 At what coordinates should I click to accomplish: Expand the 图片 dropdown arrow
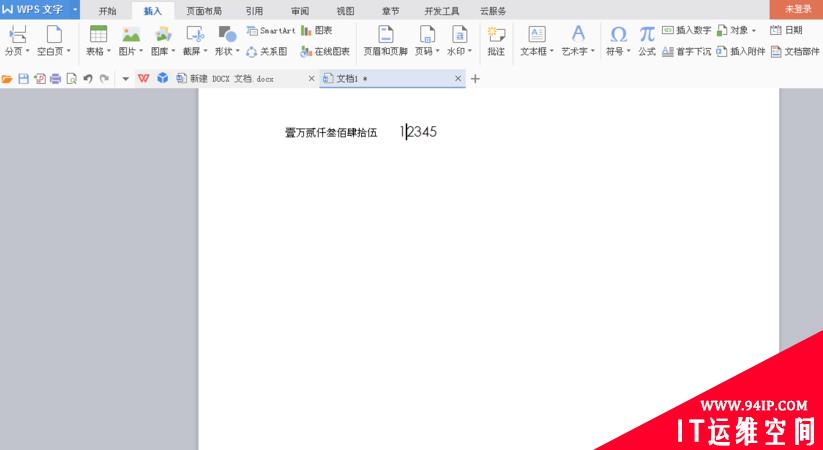tap(141, 51)
